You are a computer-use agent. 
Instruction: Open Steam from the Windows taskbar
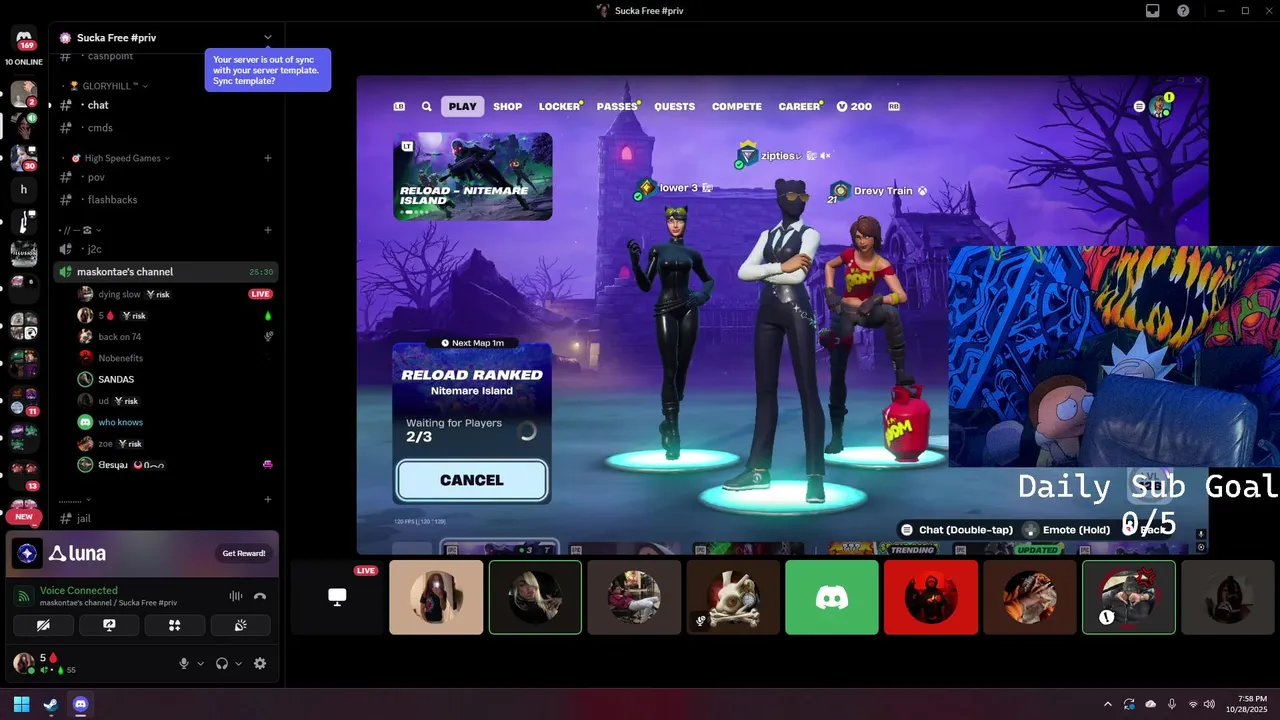coord(51,704)
